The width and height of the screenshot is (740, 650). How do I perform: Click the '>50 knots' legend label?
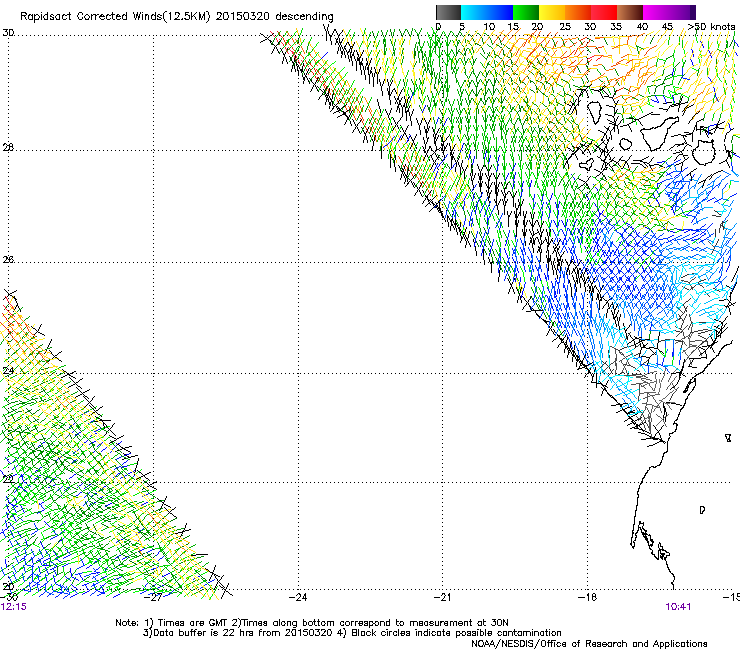click(711, 27)
